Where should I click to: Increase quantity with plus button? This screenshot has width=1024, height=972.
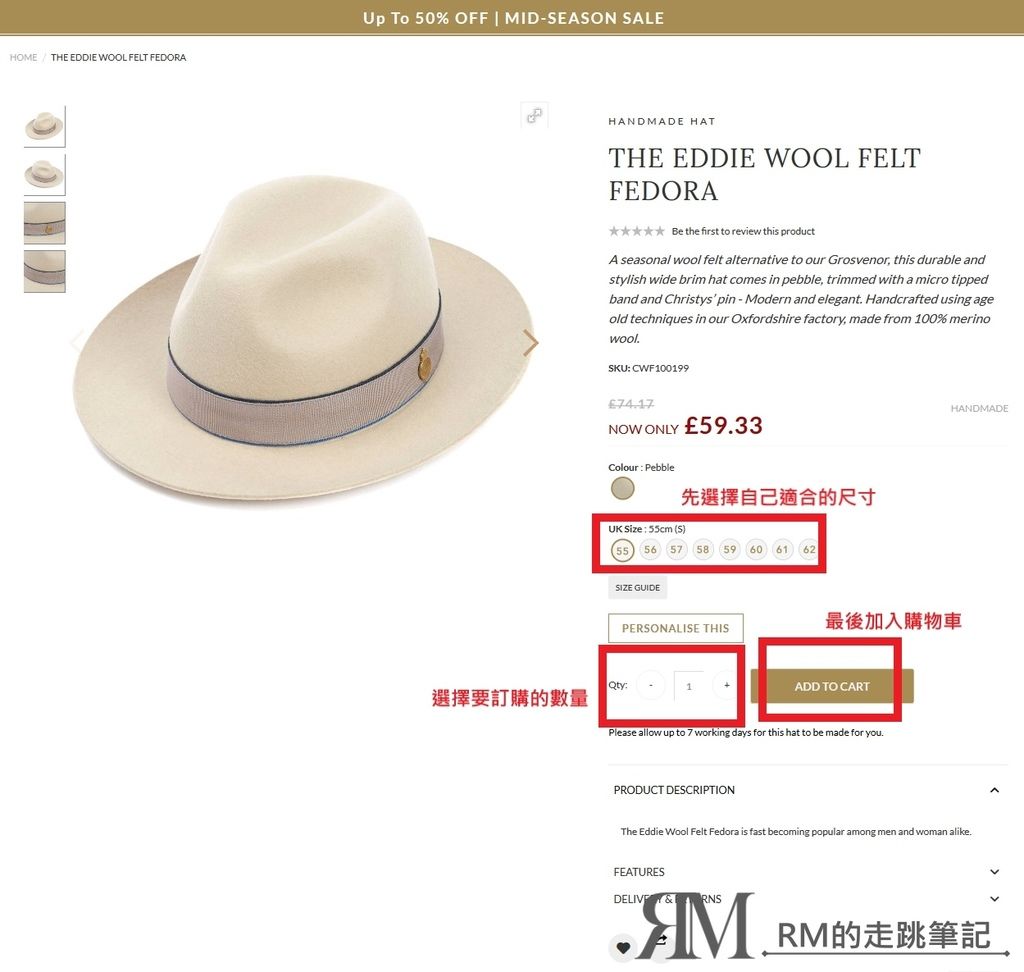coord(726,685)
